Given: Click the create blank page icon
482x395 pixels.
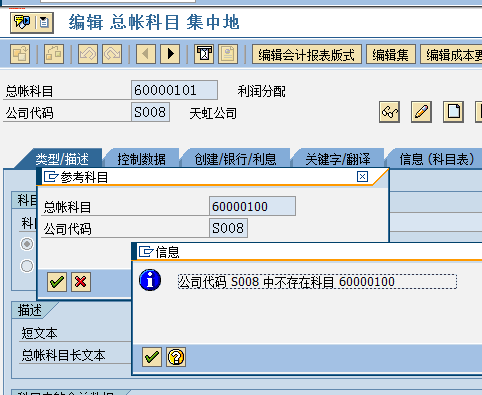Looking at the screenshot, I should pos(453,112).
